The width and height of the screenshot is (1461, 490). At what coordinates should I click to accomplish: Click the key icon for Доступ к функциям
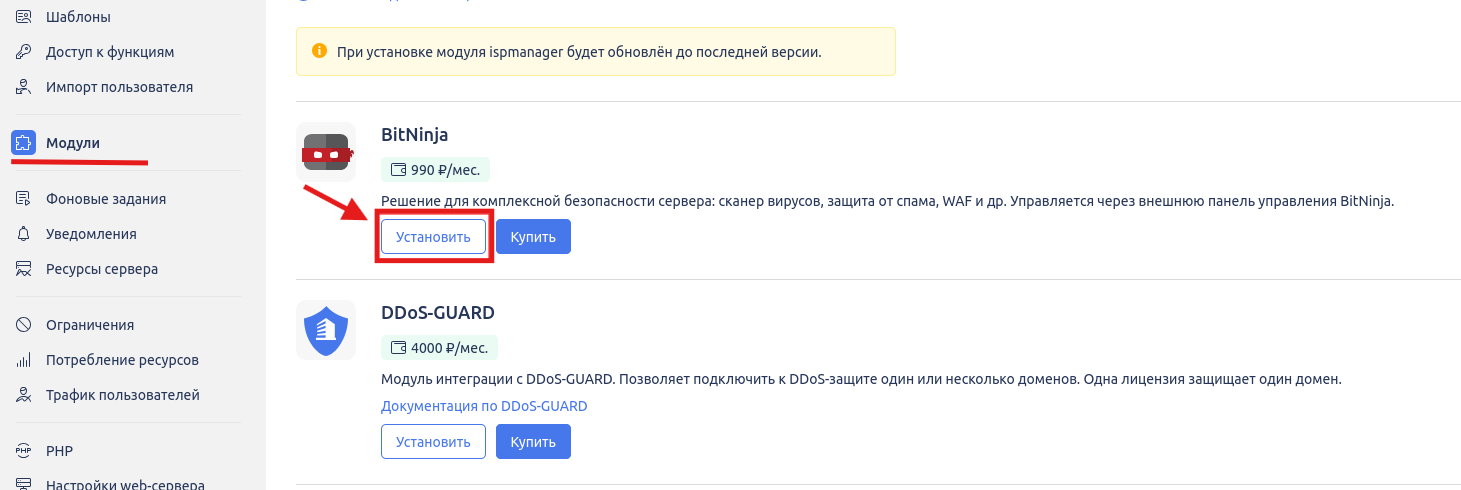(x=24, y=52)
